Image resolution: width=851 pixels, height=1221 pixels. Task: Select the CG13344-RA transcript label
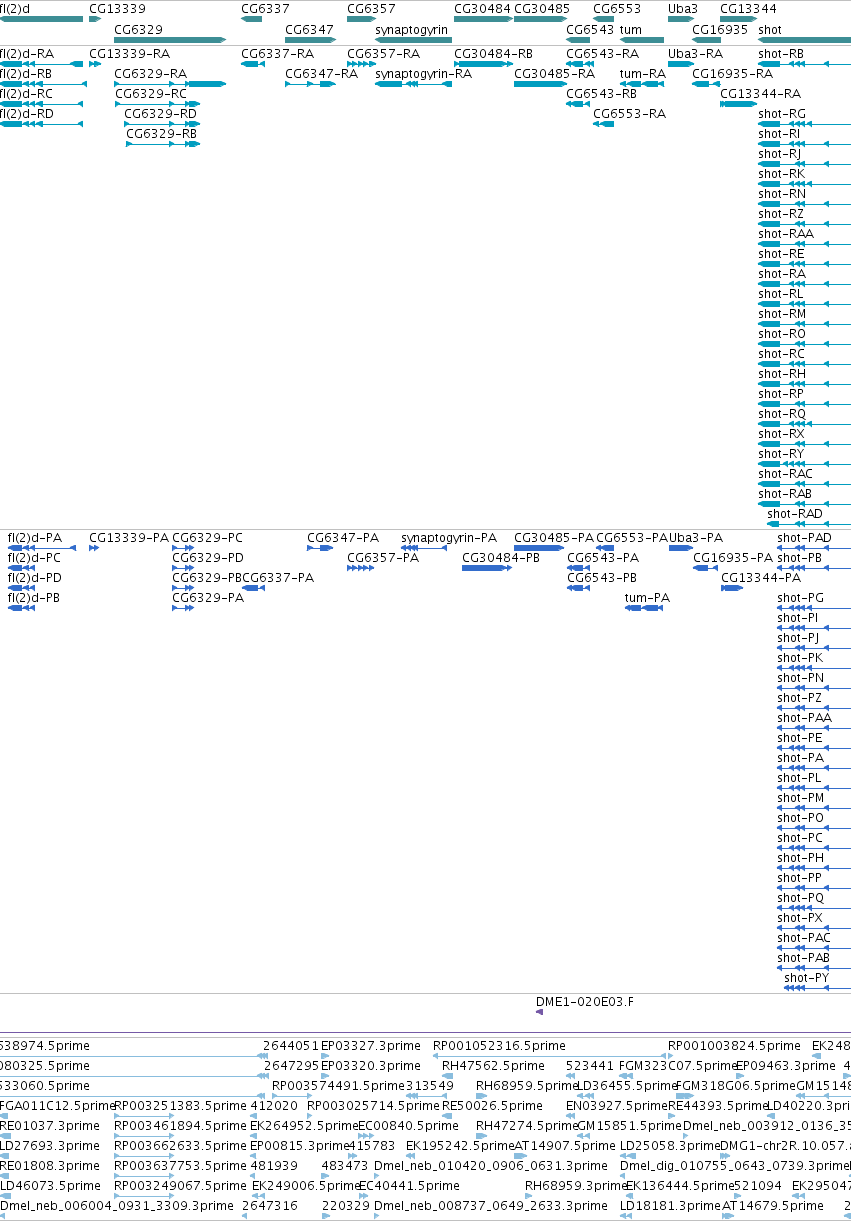click(x=760, y=93)
